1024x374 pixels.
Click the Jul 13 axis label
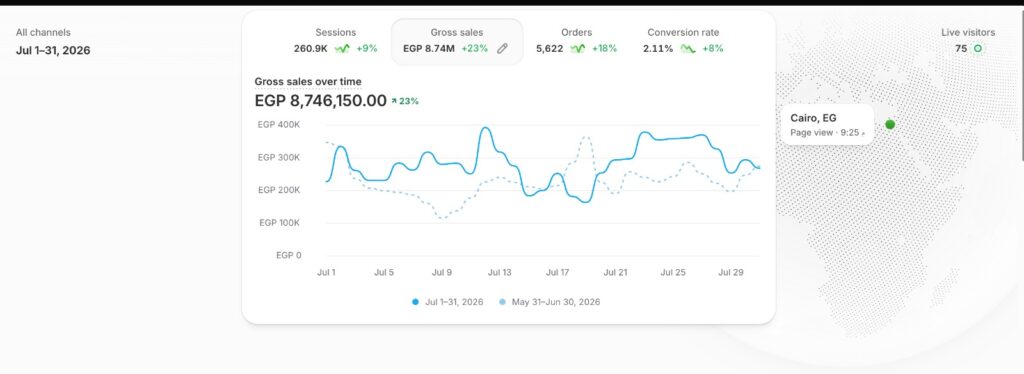500,273
